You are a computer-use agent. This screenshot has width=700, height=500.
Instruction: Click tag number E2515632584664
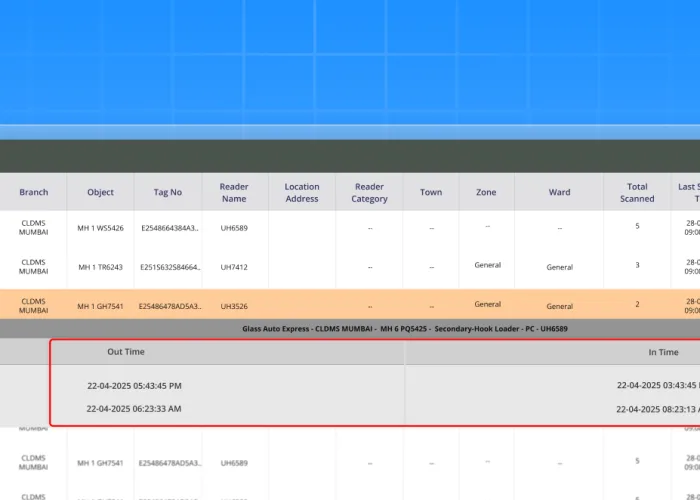point(169,267)
